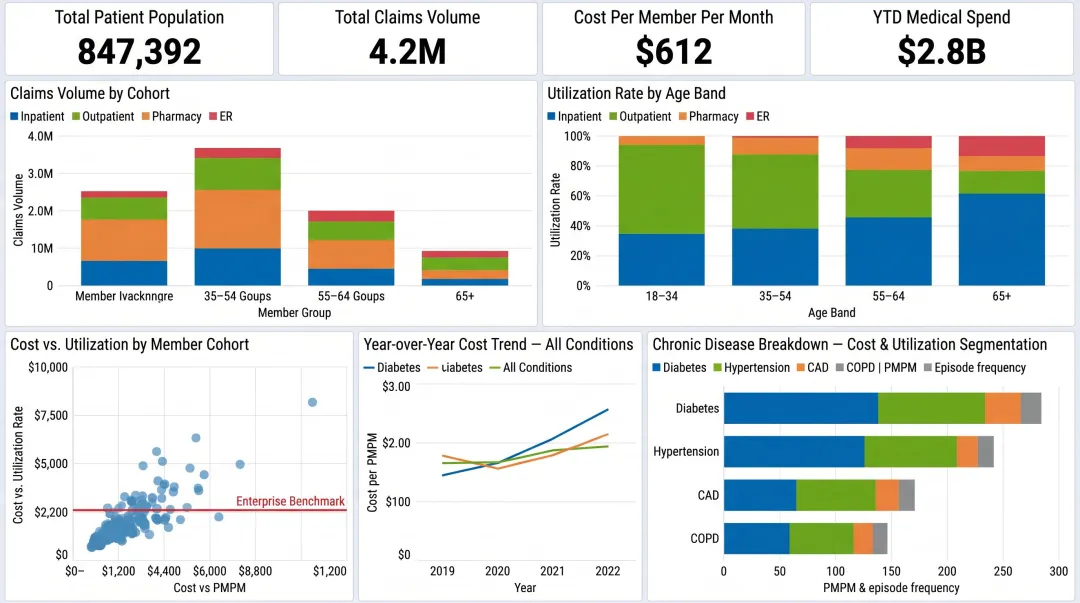
Task: Click the Enterprise Benchmark label
Action: coord(289,502)
